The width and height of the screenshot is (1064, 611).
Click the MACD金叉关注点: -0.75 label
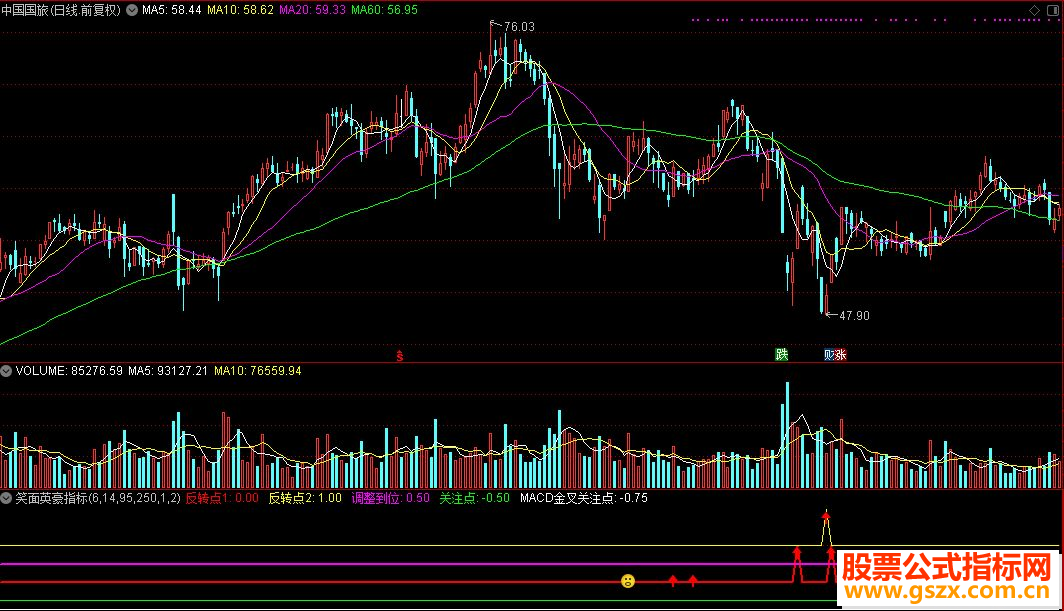tap(584, 498)
